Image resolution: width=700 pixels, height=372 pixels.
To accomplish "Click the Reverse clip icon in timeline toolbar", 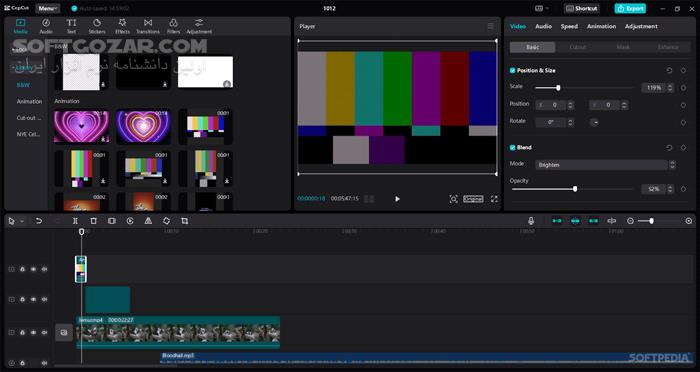I will pos(130,221).
